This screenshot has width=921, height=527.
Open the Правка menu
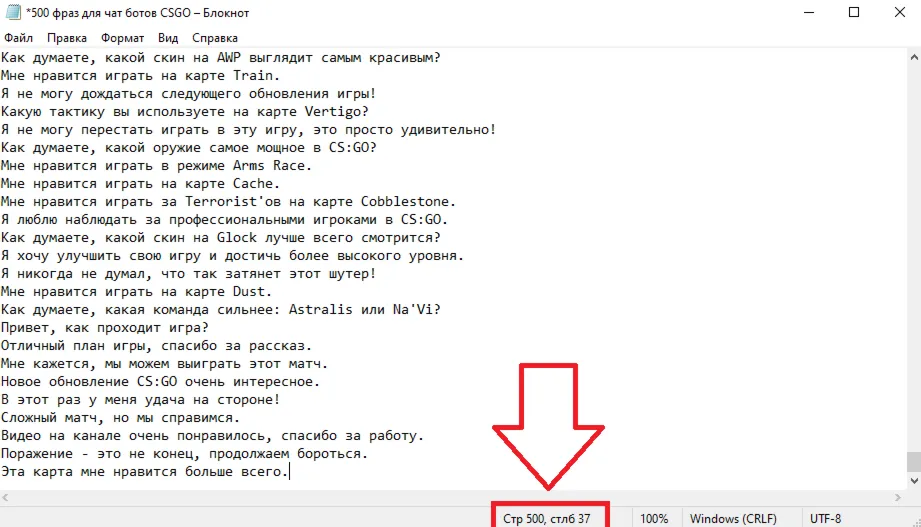coord(67,38)
